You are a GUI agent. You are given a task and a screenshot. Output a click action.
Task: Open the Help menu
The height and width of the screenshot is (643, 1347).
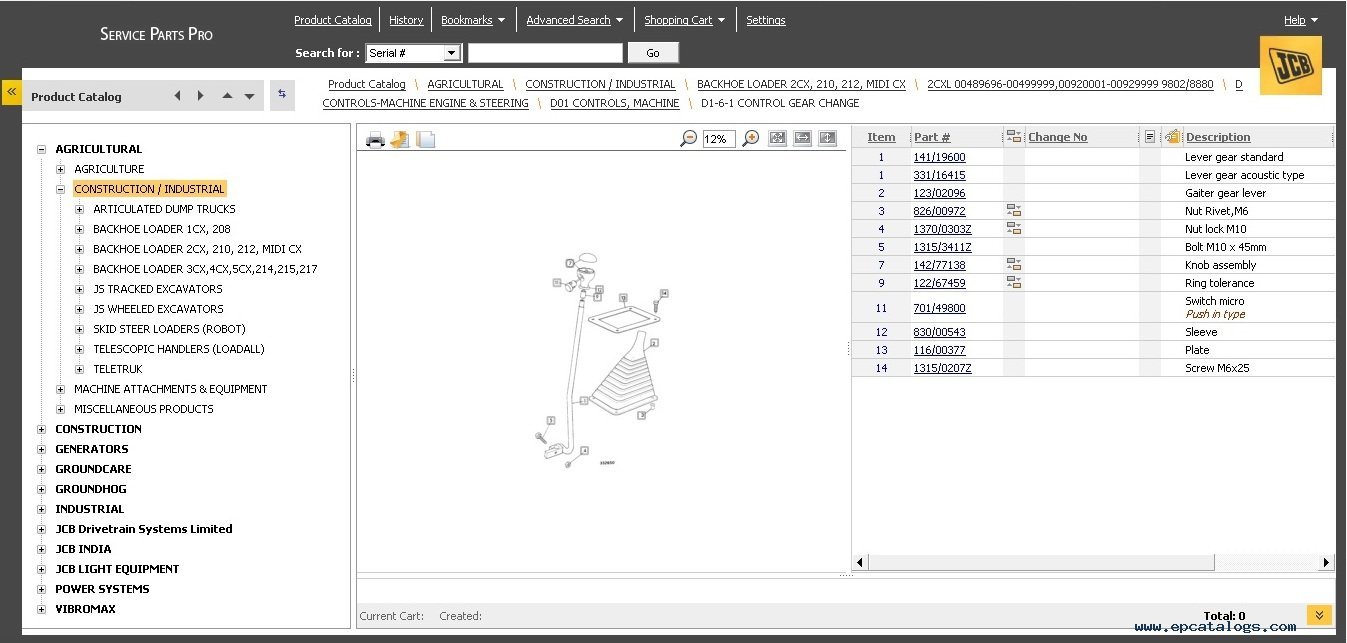point(1300,20)
